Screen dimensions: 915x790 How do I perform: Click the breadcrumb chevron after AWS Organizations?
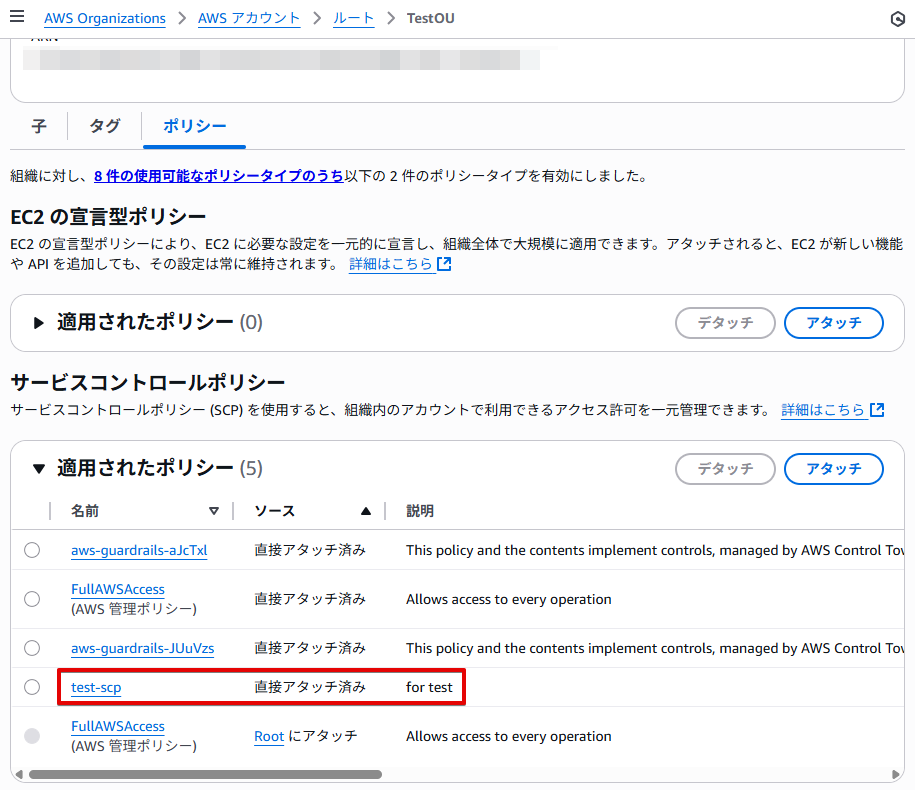pos(182,19)
